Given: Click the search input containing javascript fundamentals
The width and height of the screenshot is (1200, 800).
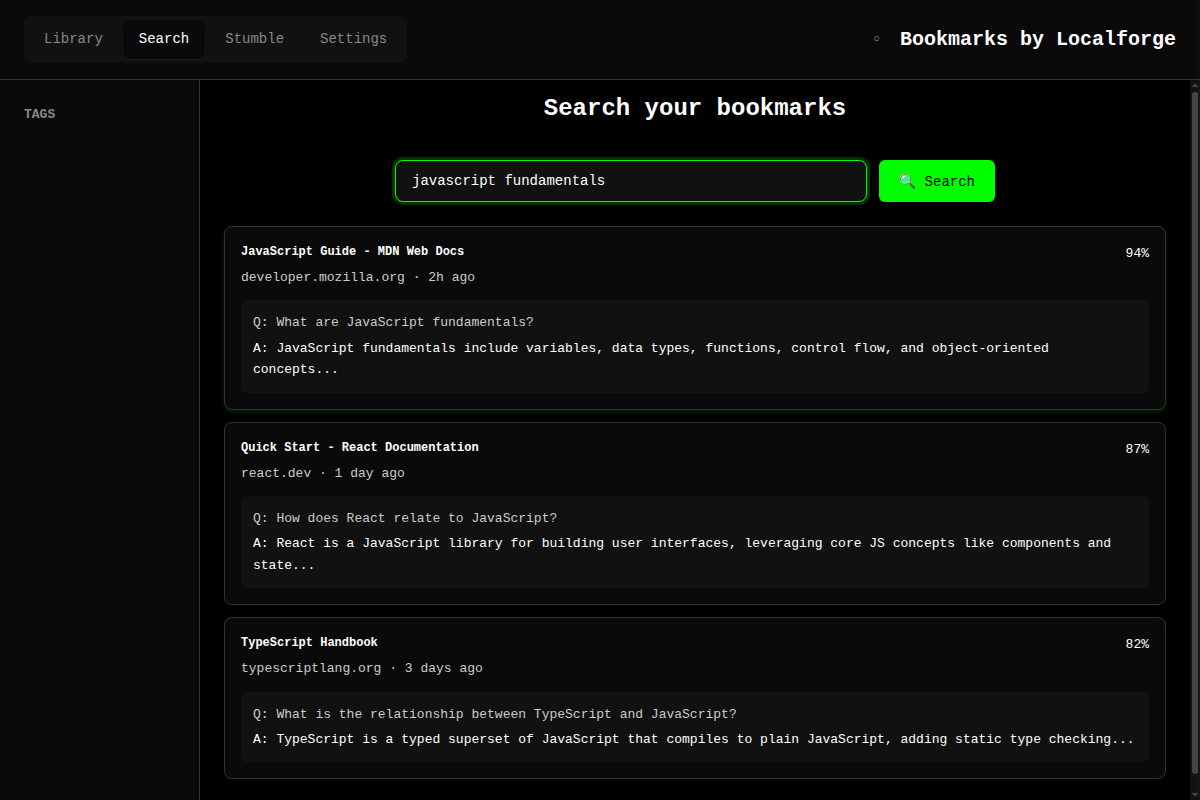Looking at the screenshot, I should pyautogui.click(x=630, y=181).
